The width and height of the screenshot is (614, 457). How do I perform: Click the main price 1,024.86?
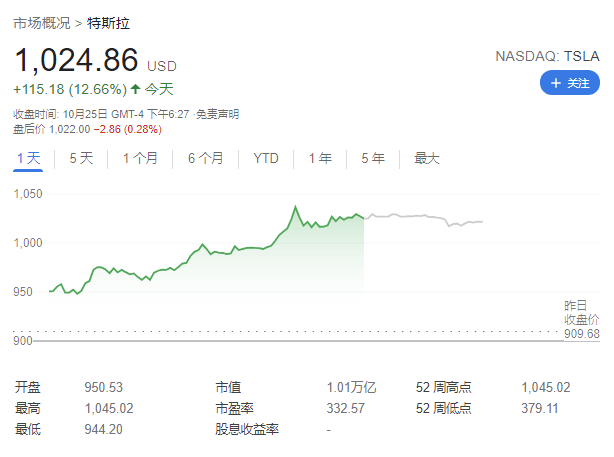coord(76,60)
